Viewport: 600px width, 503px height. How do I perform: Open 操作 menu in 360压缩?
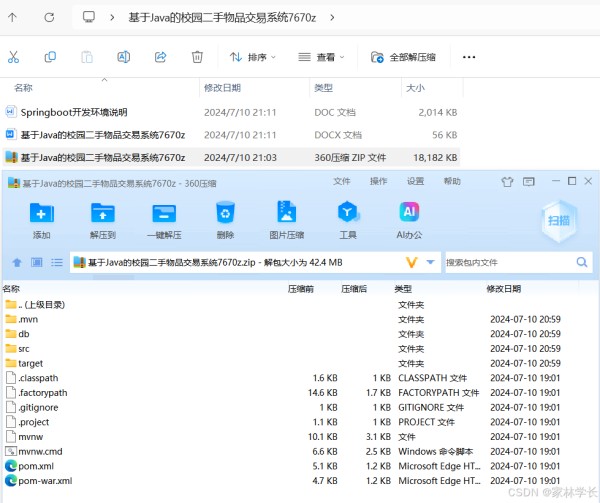coord(378,181)
